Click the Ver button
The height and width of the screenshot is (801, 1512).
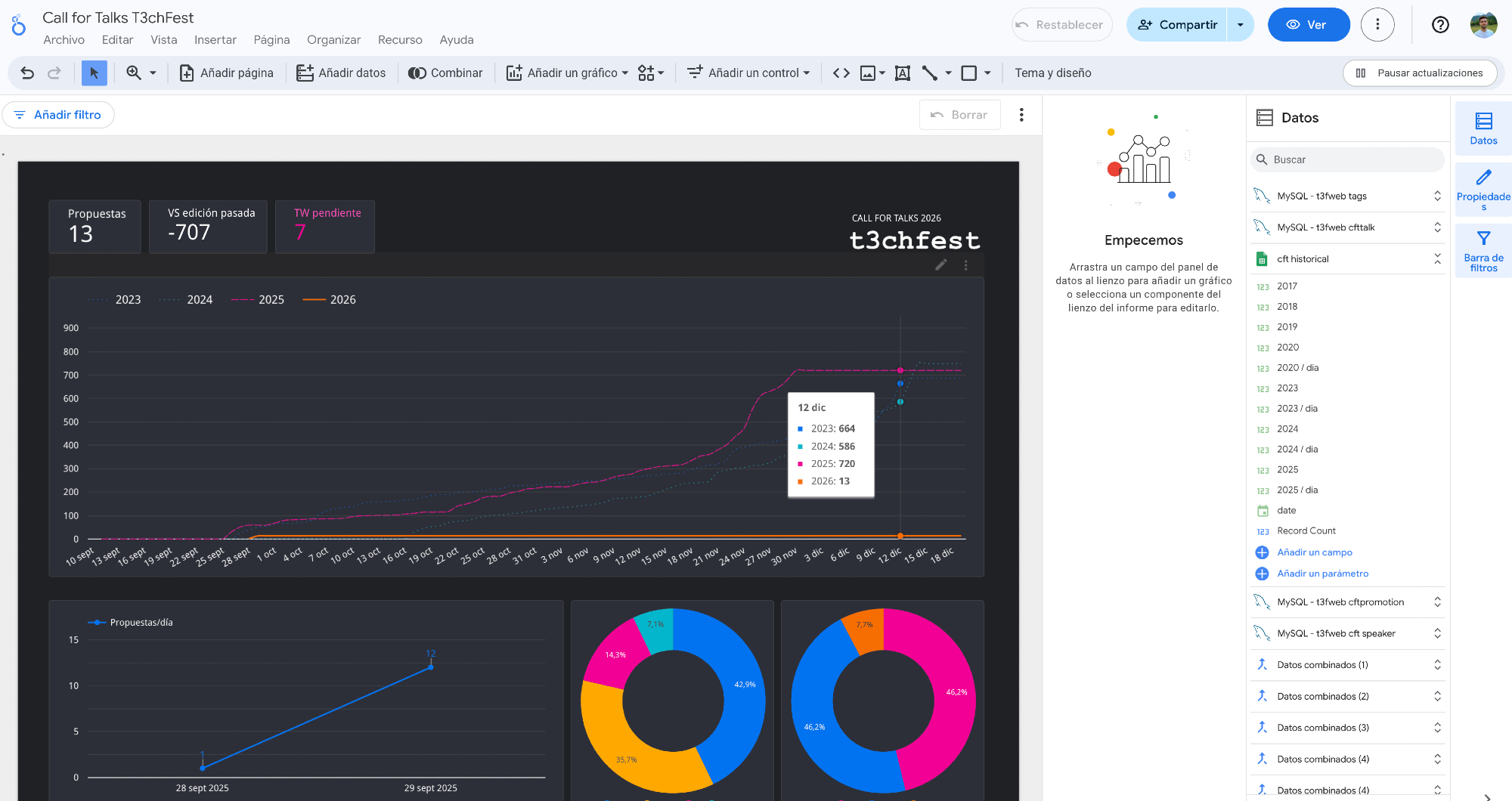(x=1308, y=25)
